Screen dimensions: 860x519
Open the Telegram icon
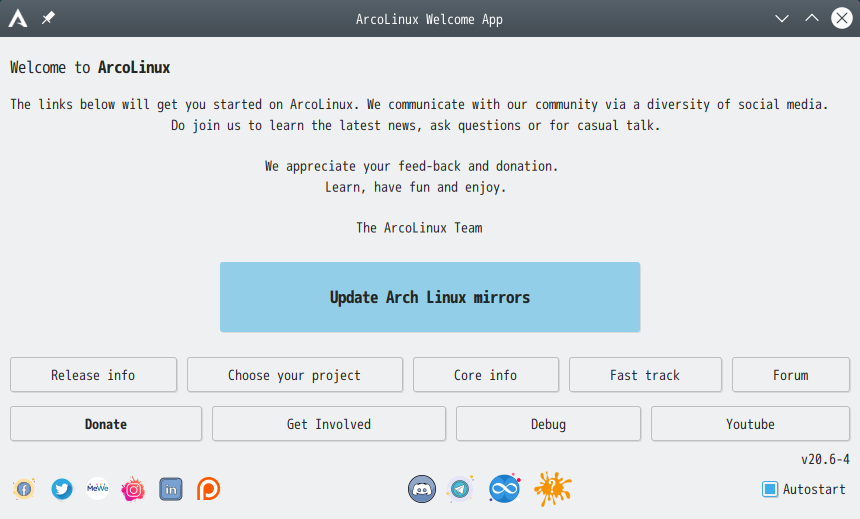pyautogui.click(x=460, y=489)
